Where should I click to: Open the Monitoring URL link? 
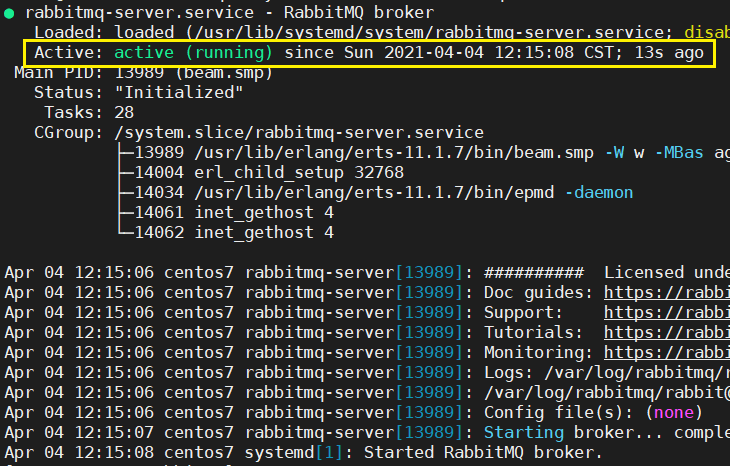click(x=666, y=353)
